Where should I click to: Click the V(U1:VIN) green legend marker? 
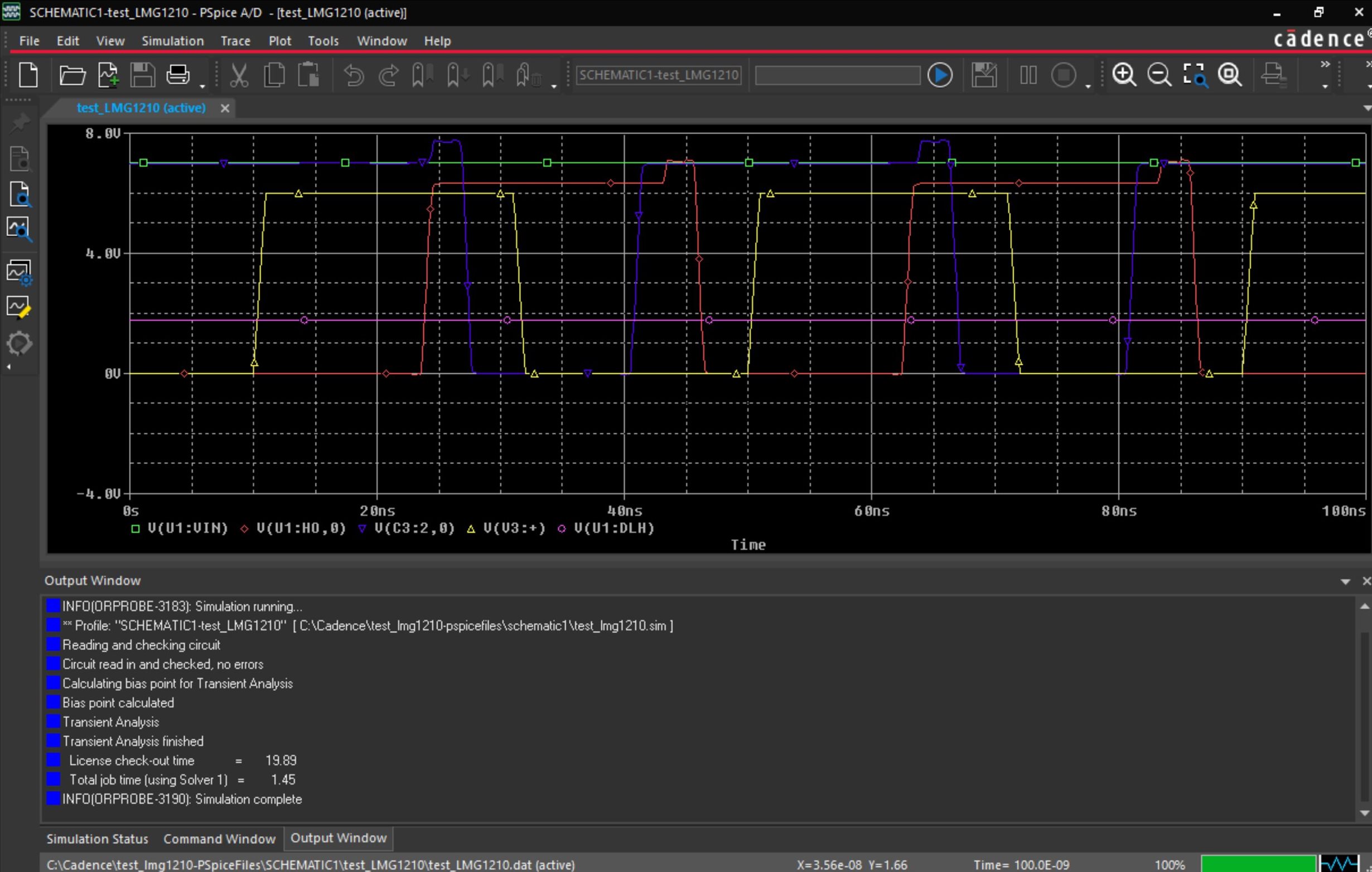(136, 529)
